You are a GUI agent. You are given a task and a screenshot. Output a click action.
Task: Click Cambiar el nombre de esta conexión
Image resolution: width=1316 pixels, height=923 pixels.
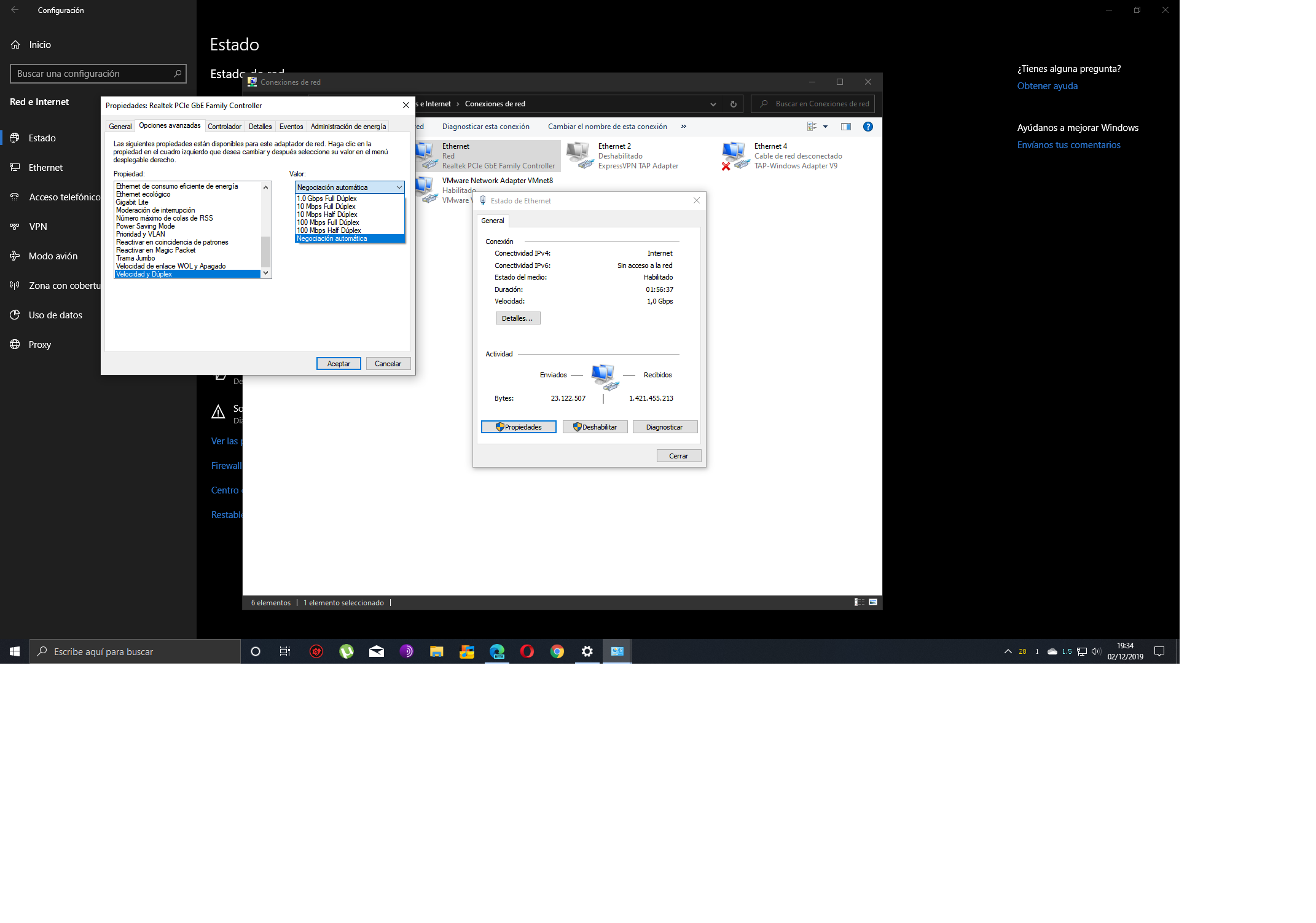tap(608, 127)
